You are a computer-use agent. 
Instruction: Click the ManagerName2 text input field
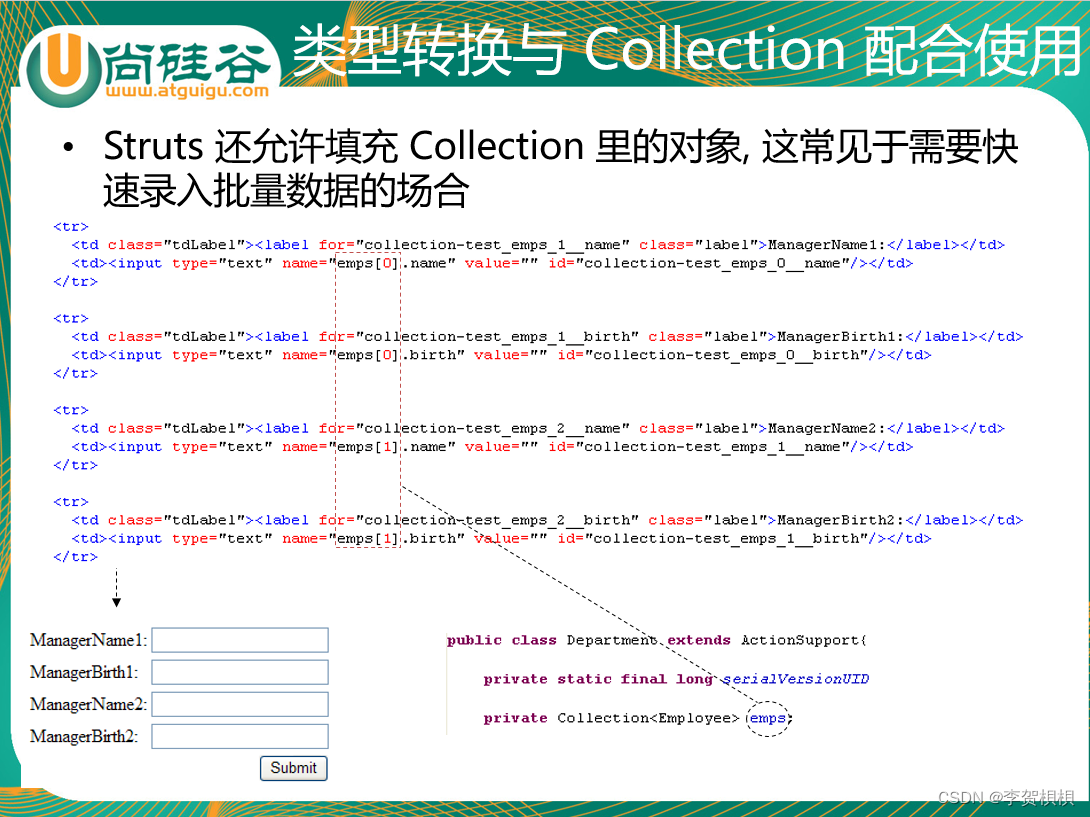point(240,704)
